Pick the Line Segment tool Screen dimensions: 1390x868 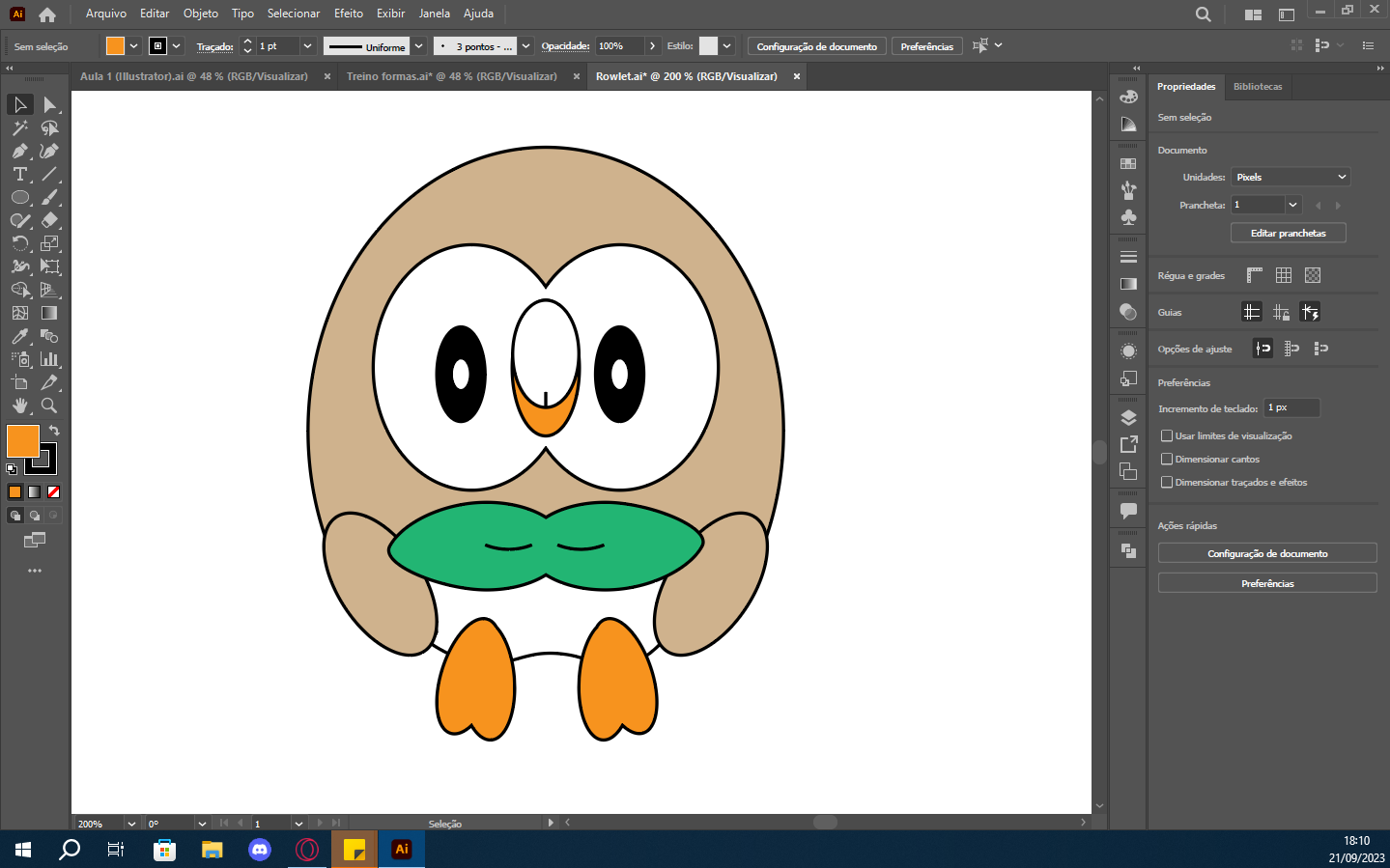click(x=49, y=174)
